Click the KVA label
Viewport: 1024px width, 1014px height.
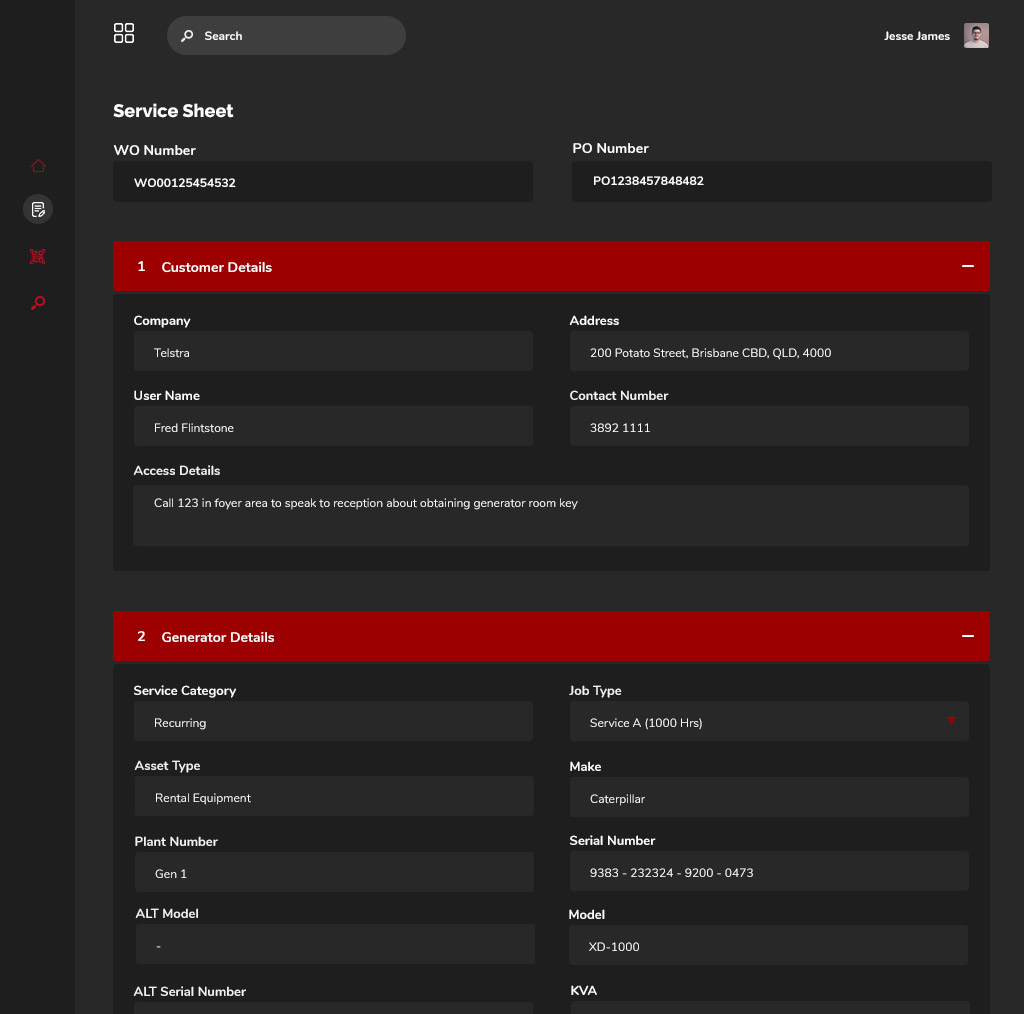[583, 990]
